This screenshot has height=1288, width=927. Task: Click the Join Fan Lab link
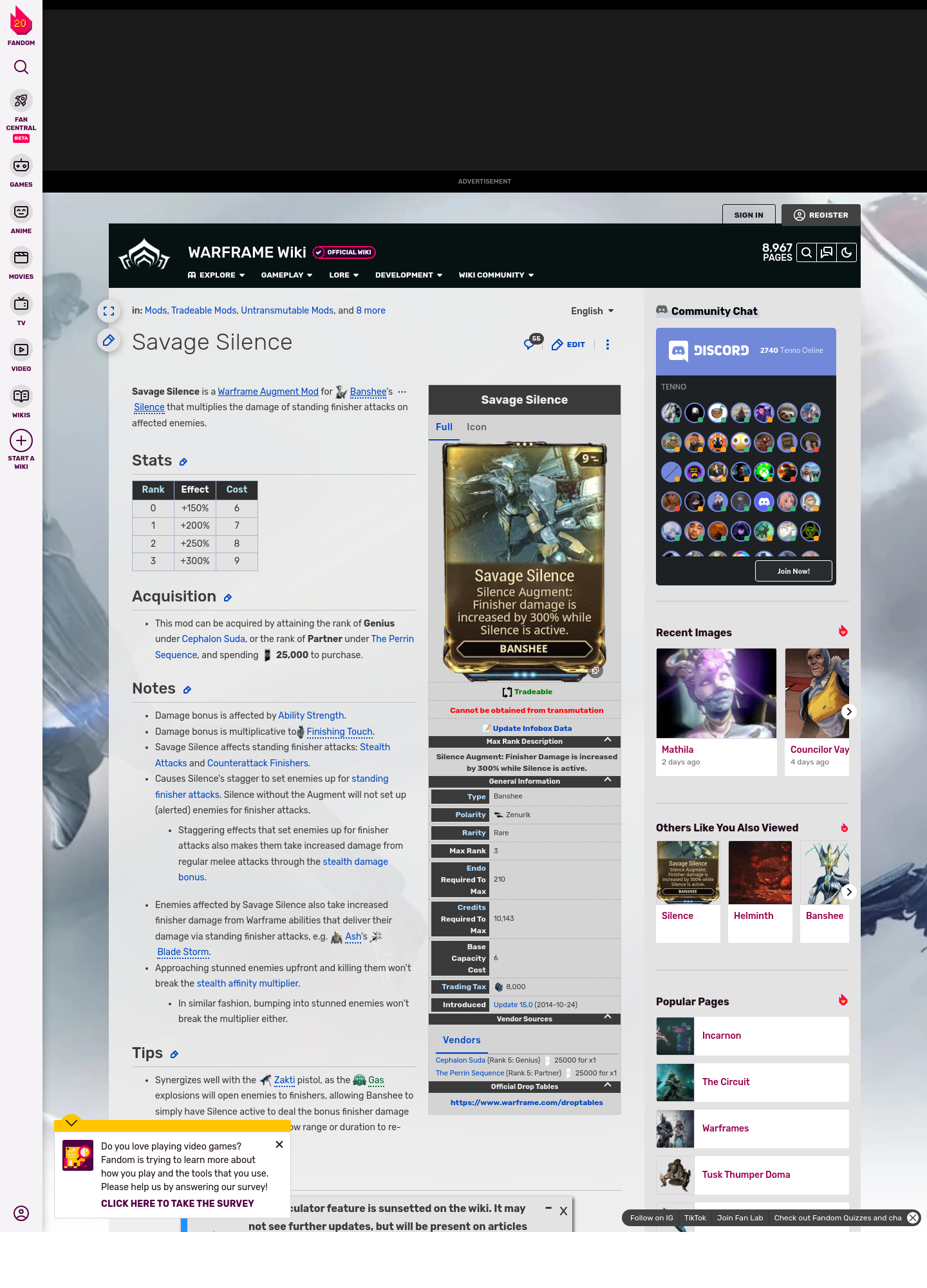tap(740, 1218)
